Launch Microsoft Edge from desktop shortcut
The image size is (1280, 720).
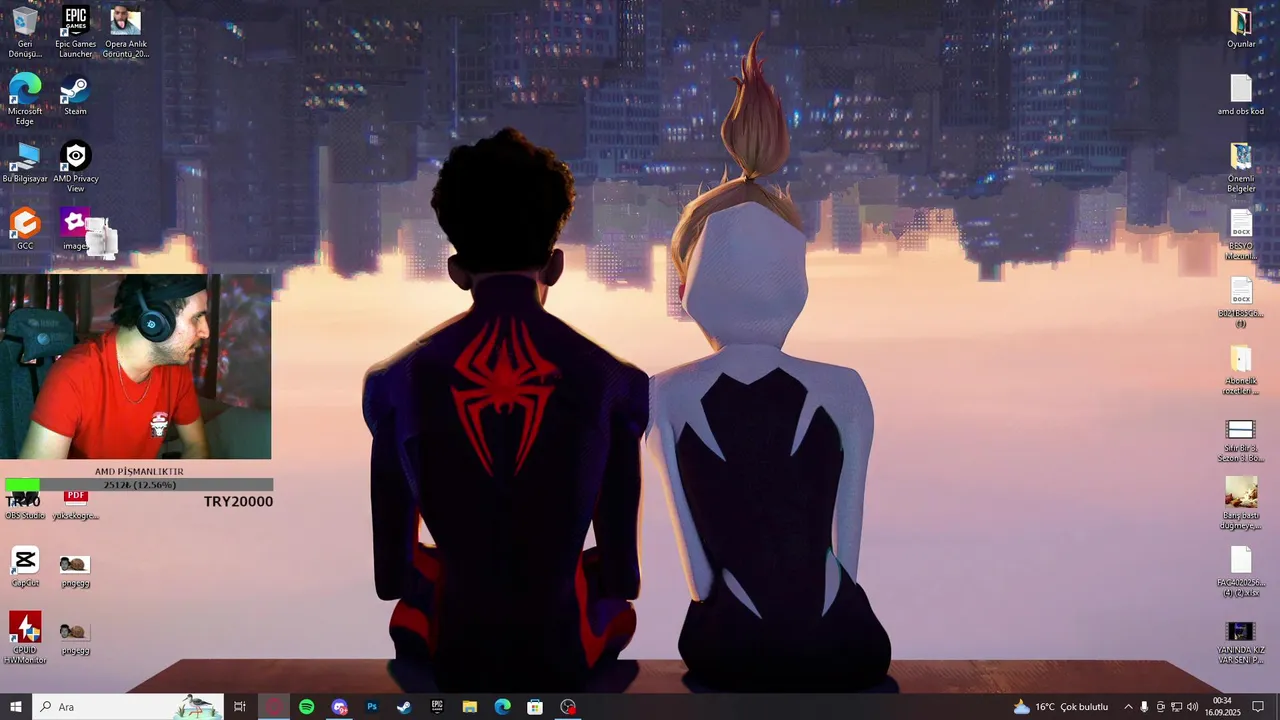click(25, 99)
